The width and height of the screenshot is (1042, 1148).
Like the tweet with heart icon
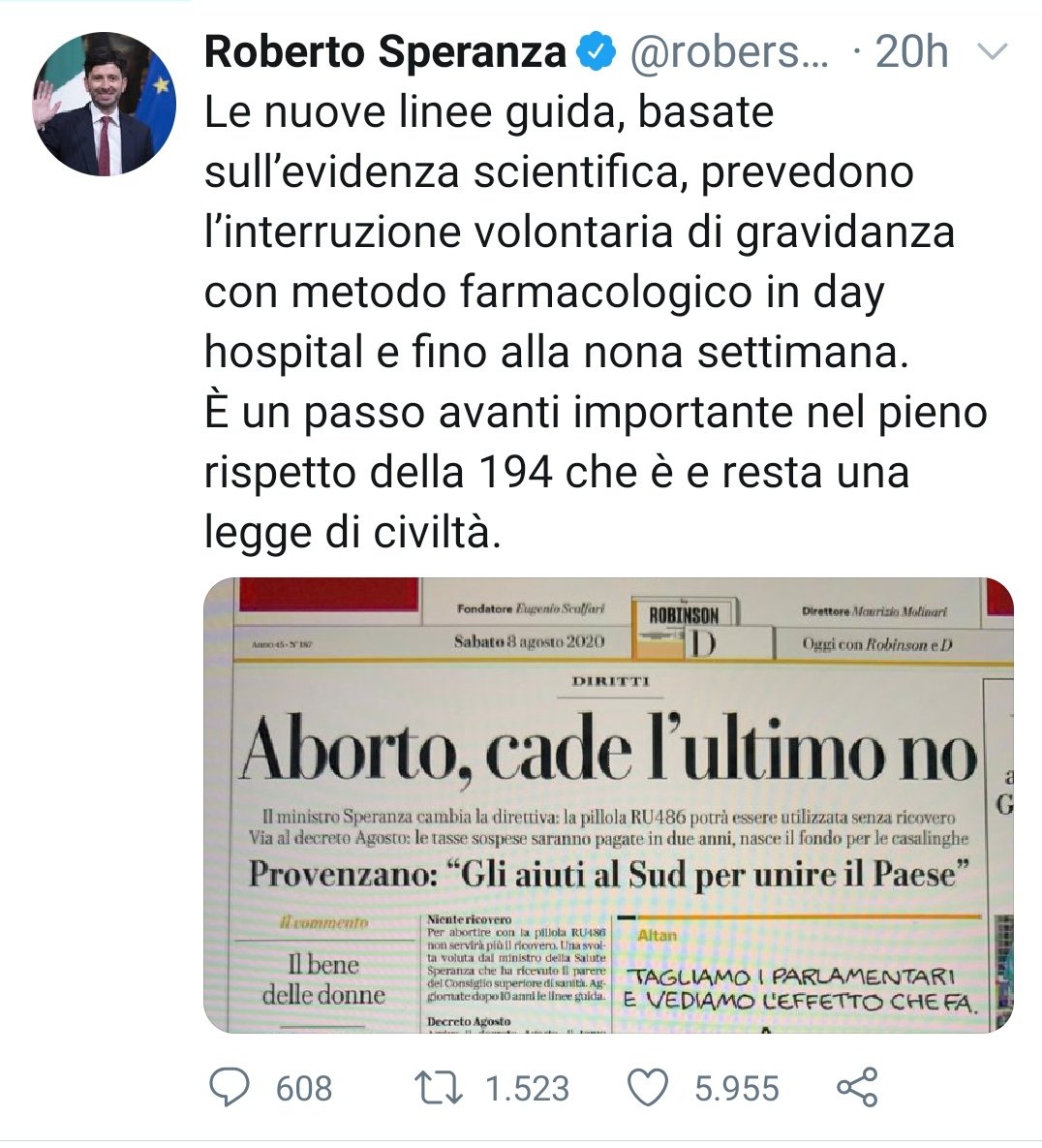click(648, 1087)
